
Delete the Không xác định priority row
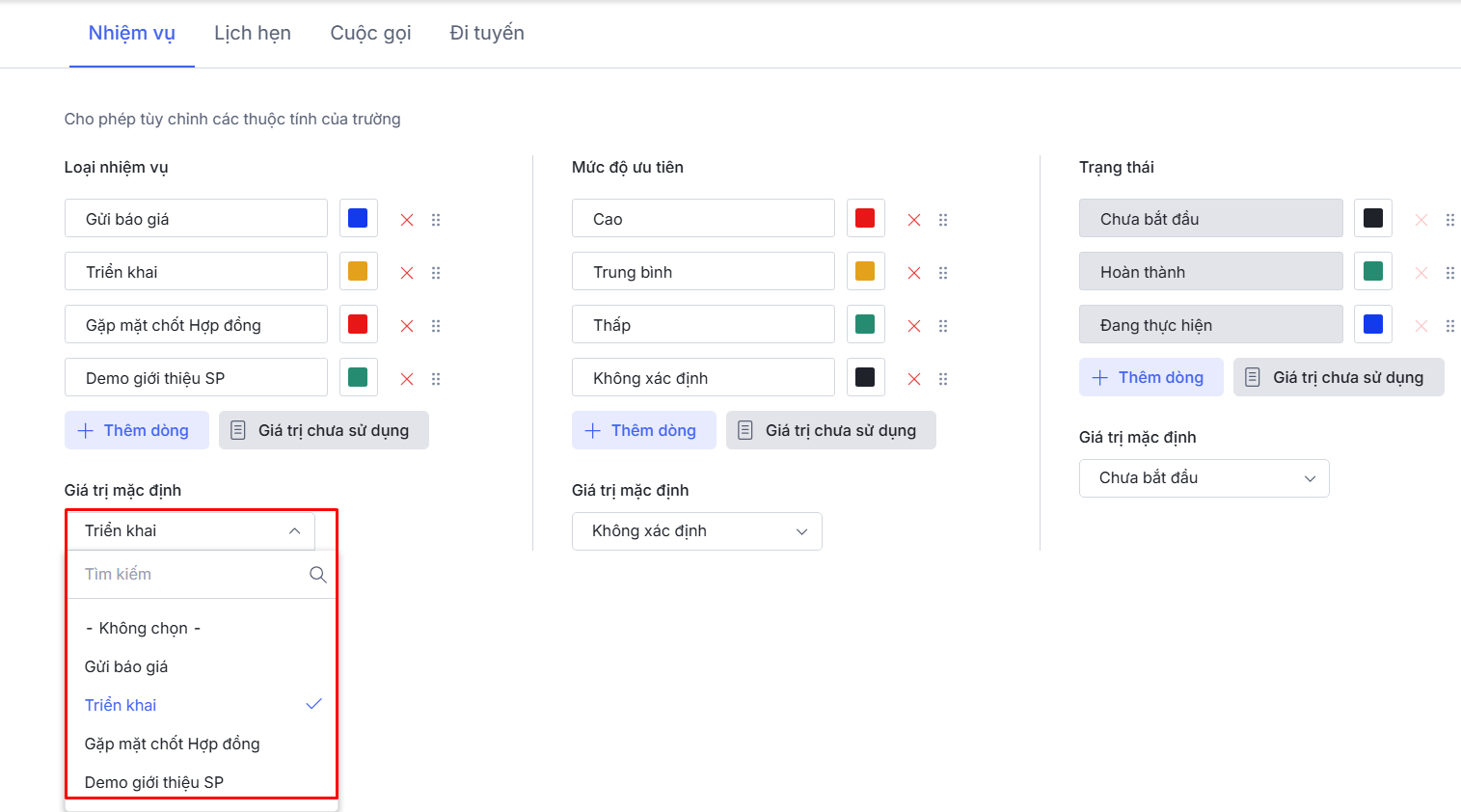pos(914,379)
